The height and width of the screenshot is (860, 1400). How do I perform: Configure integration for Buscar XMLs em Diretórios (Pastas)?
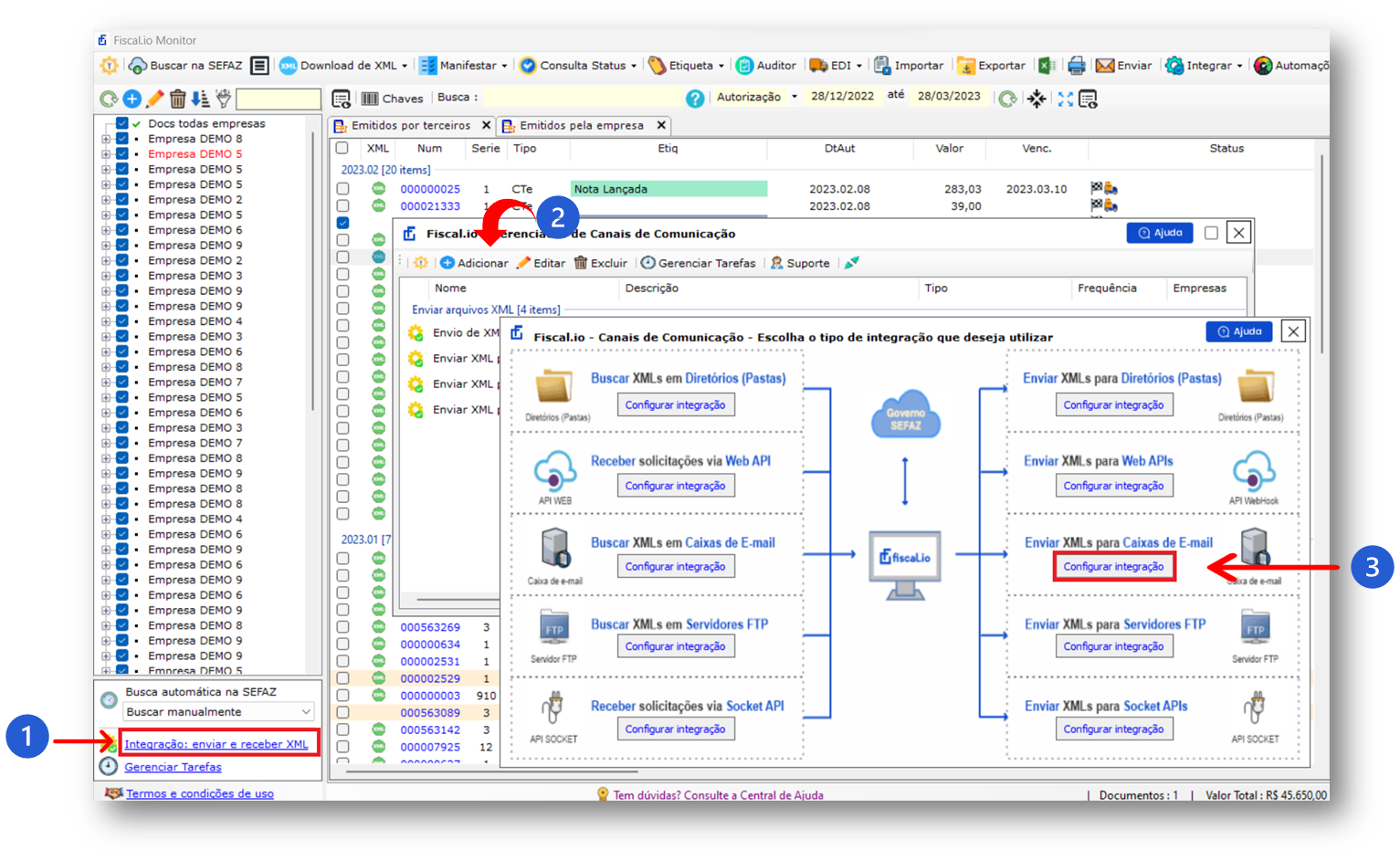click(676, 405)
